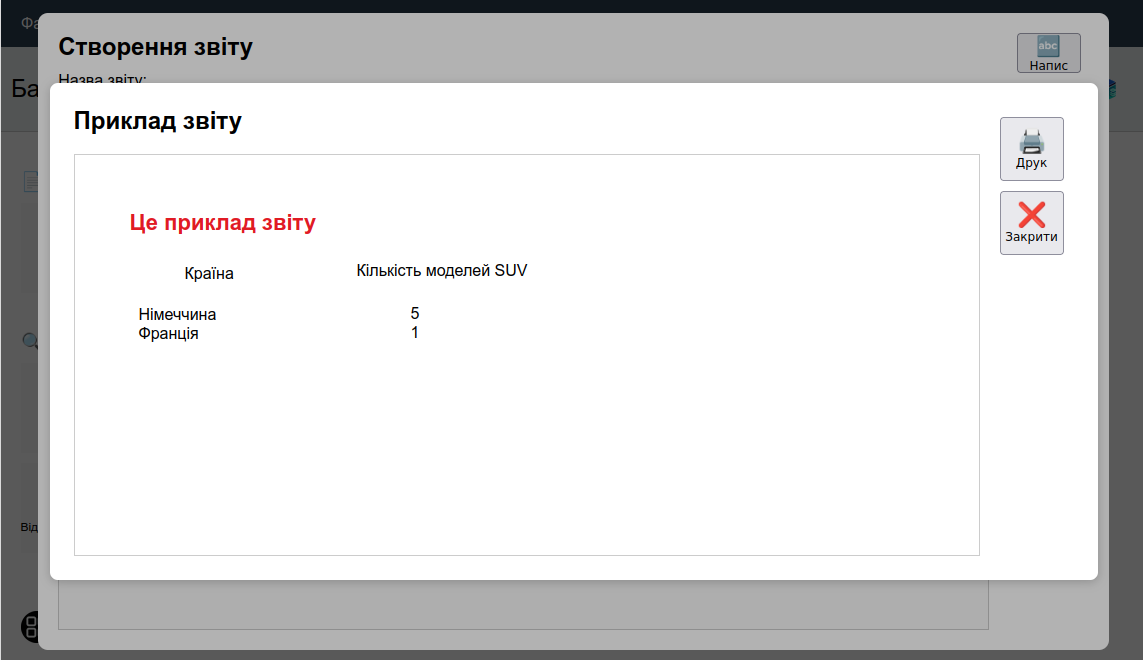
Task: Select the Кількість моделей SUV column header
Action: [442, 271]
